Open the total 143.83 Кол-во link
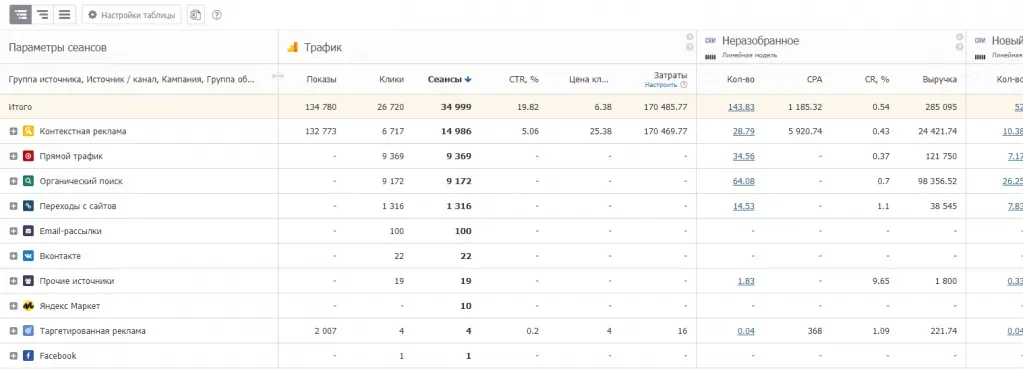 coord(741,107)
